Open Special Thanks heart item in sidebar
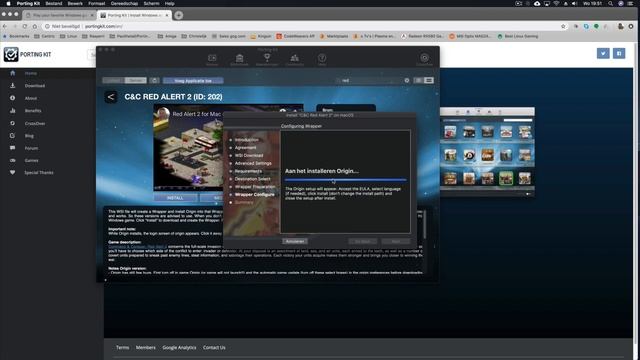This screenshot has height=360, width=640. 38,173
